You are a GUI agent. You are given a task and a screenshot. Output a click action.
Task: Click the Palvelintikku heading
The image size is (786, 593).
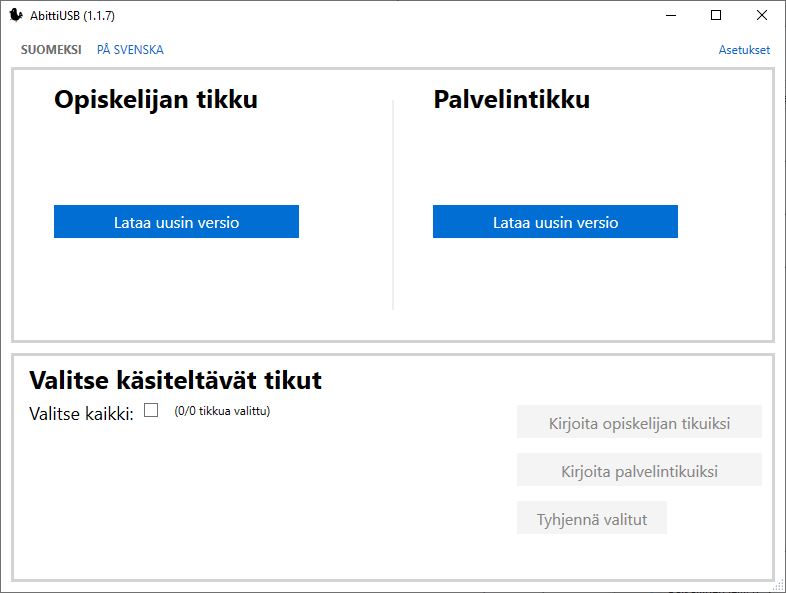(x=511, y=100)
